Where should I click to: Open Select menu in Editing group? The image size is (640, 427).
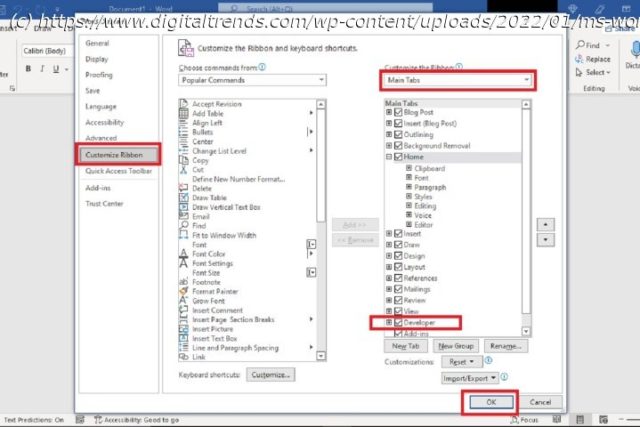pyautogui.click(x=593, y=72)
